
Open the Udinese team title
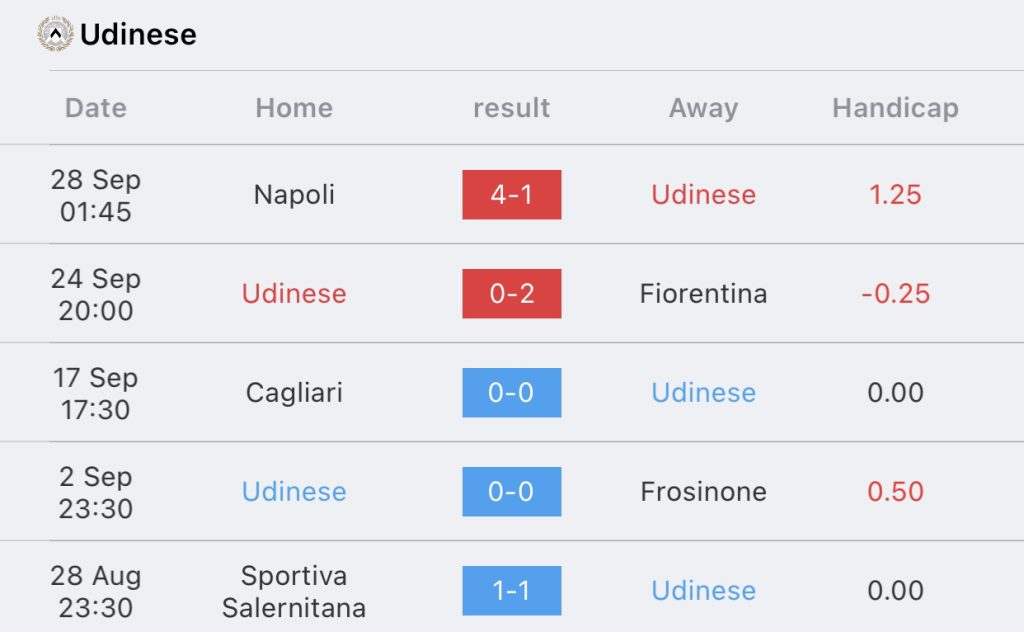coord(138,35)
